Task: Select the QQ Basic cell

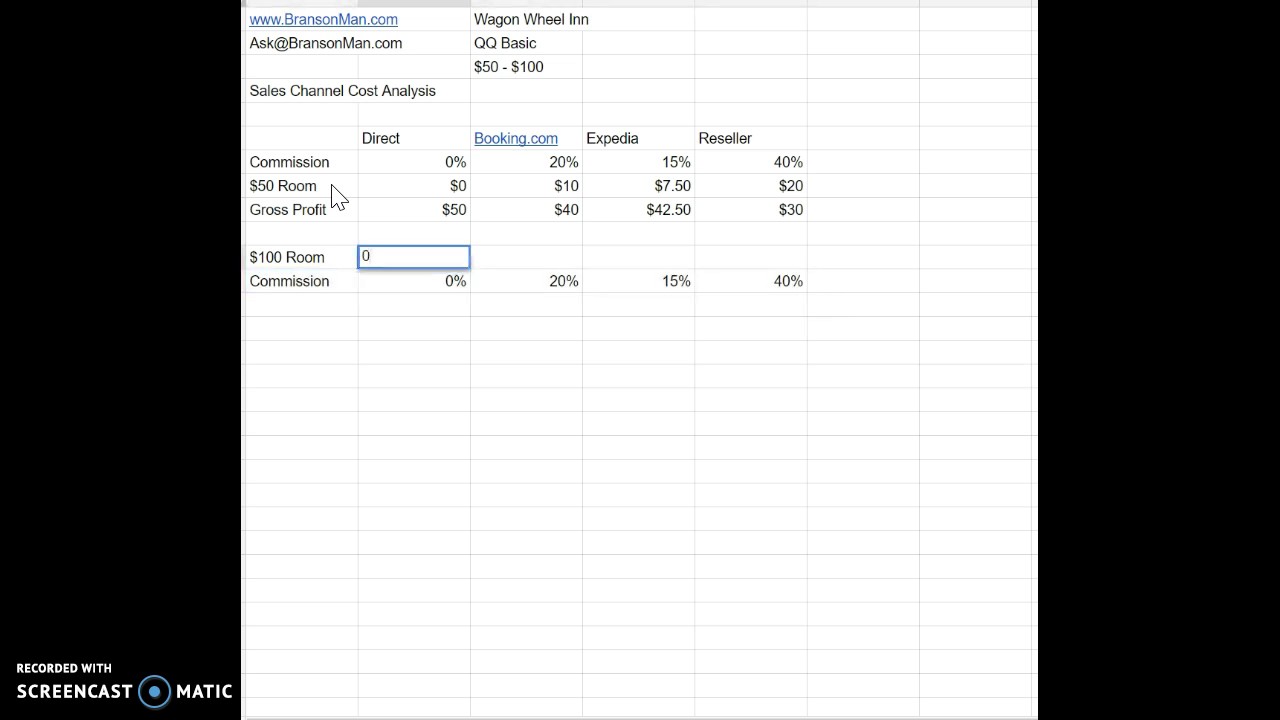Action: tap(505, 43)
